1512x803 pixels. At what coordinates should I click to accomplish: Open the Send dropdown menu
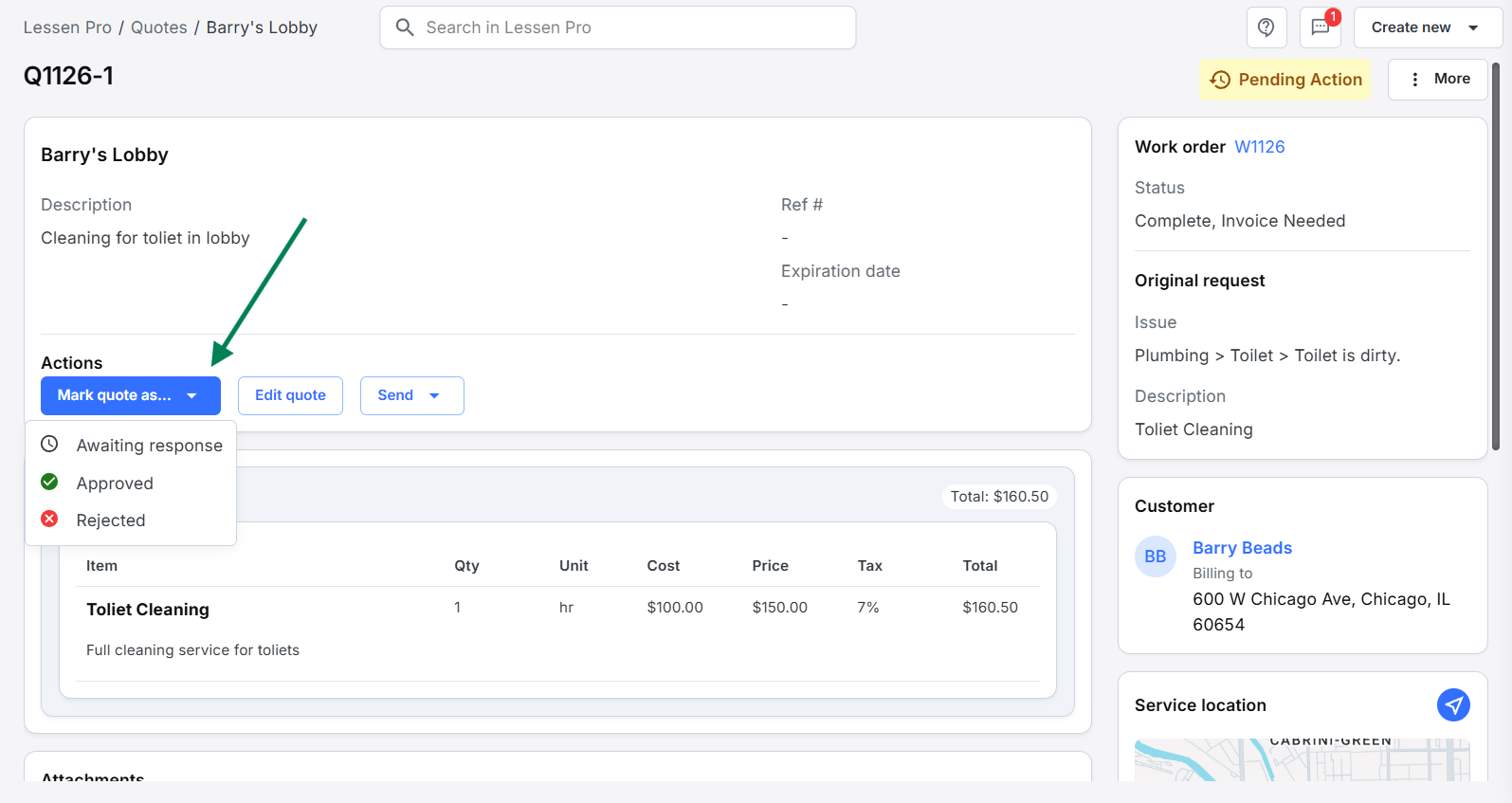pos(411,395)
